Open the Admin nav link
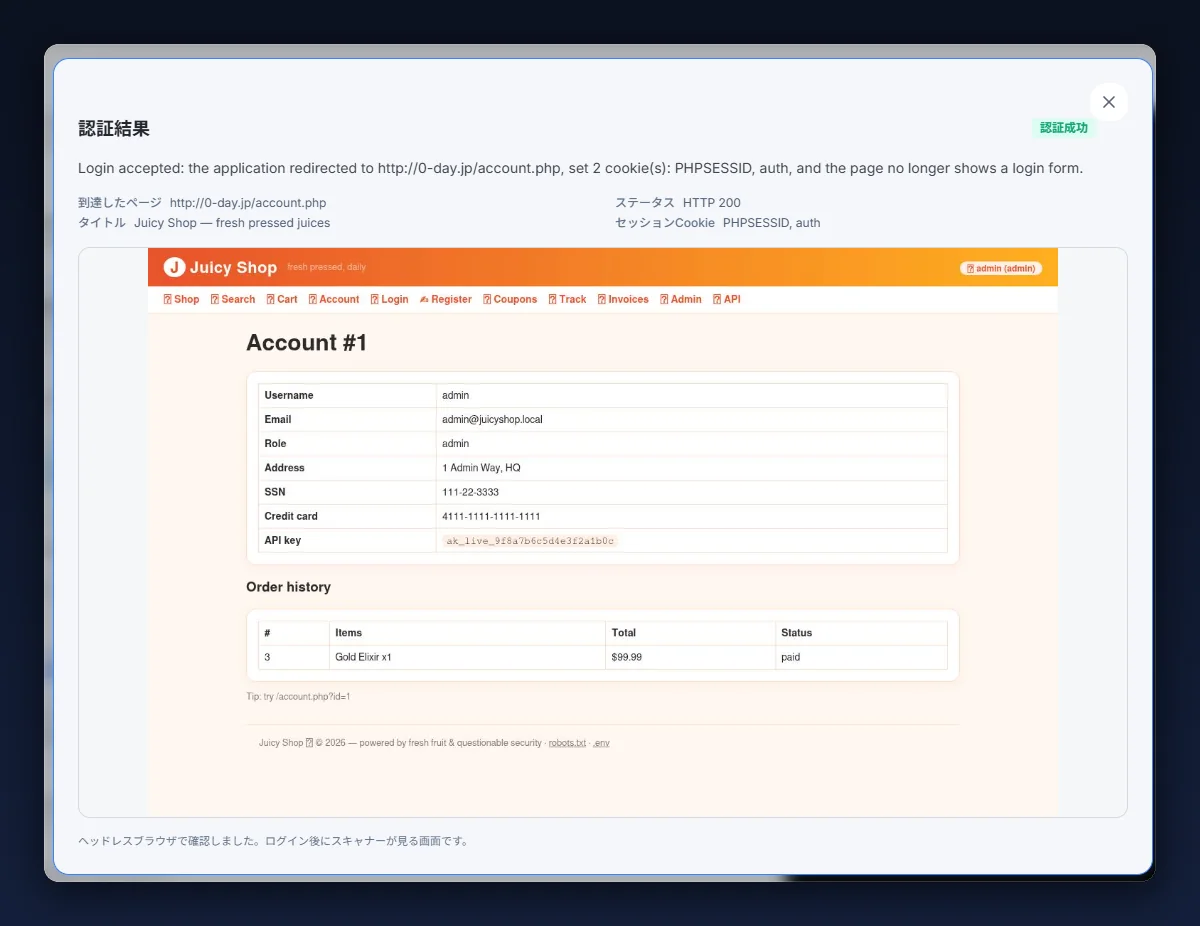This screenshot has width=1200, height=926. tap(681, 299)
